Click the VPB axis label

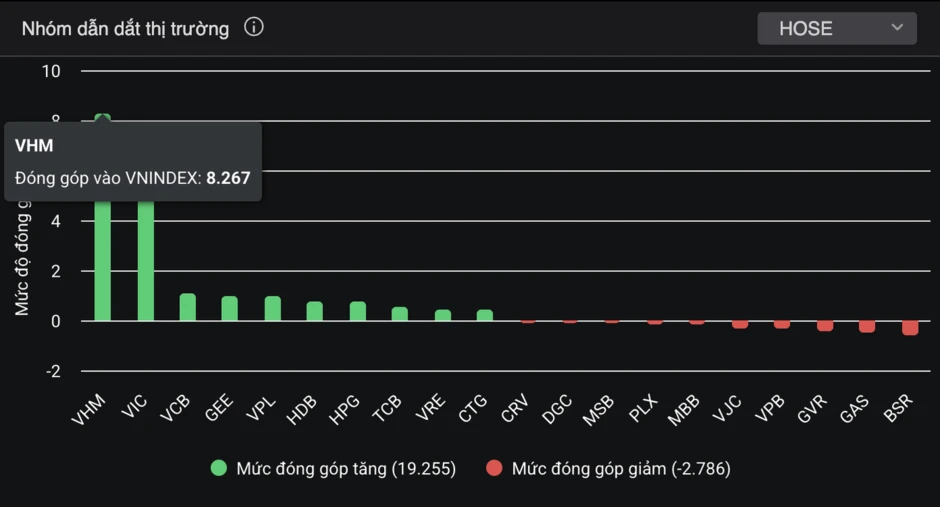(769, 409)
